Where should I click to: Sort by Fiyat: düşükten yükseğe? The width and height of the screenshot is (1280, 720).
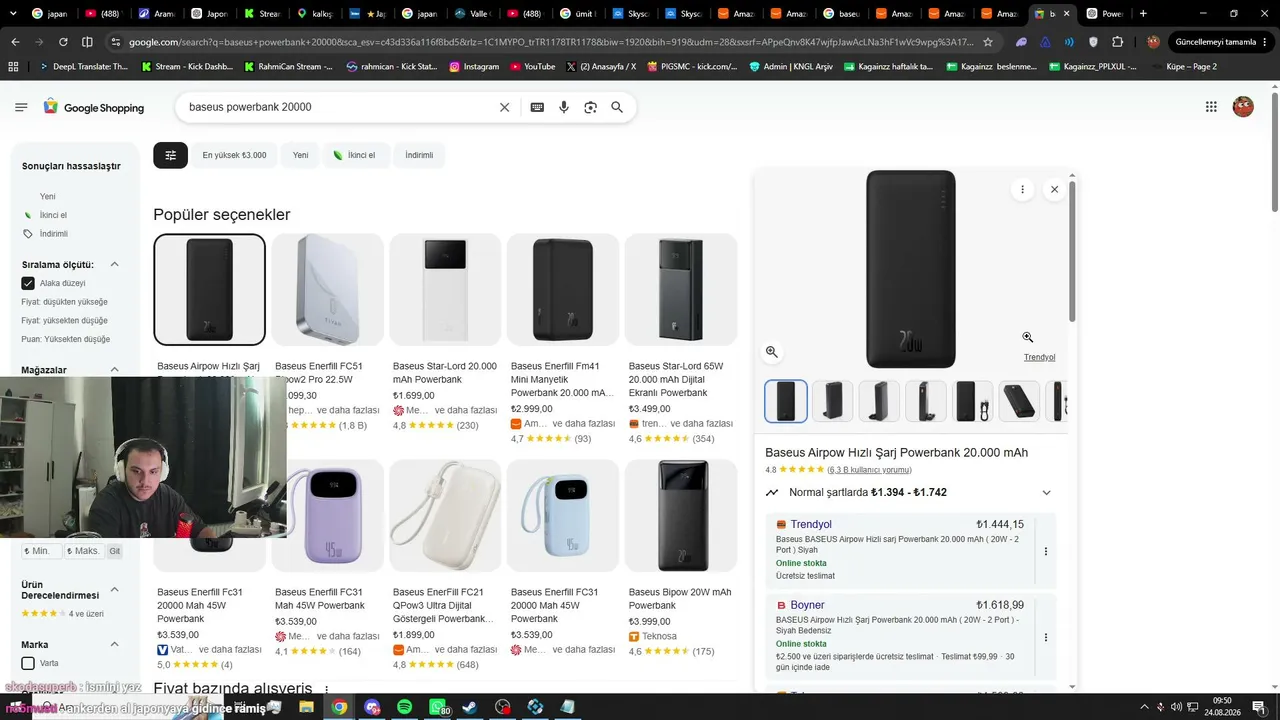pos(64,302)
